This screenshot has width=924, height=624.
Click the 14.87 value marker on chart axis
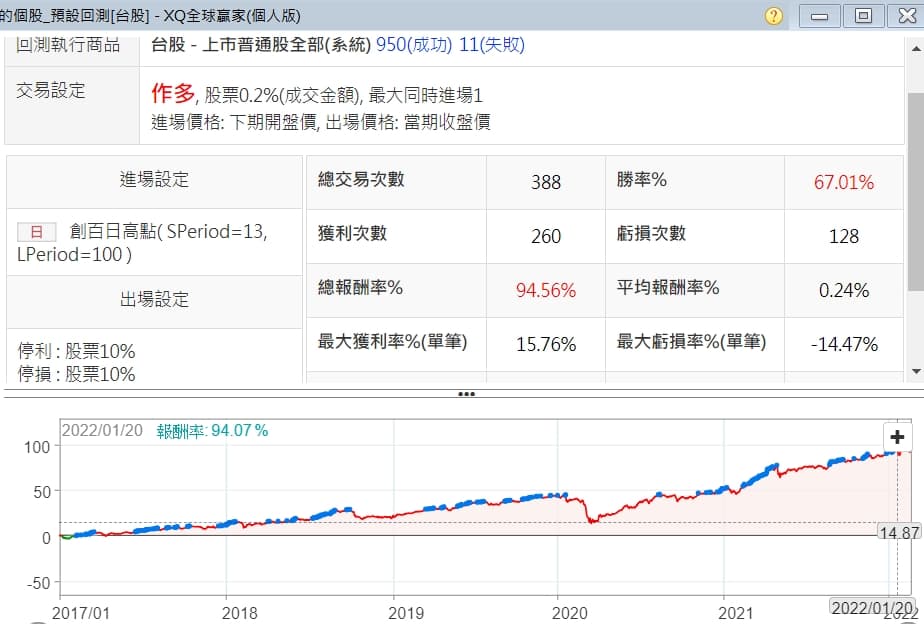(897, 533)
